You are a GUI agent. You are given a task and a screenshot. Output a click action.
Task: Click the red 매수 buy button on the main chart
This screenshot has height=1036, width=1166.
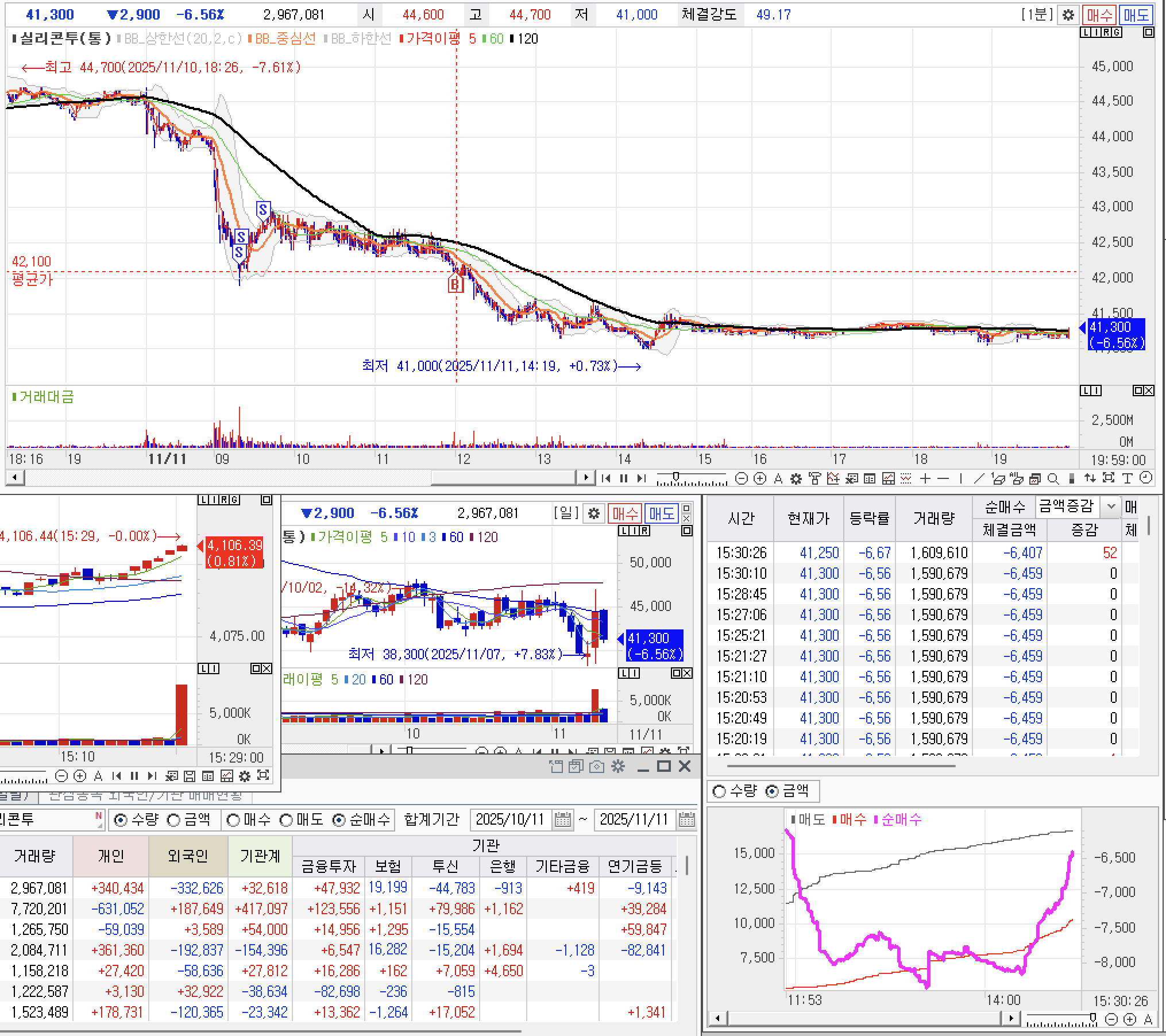(x=1099, y=15)
